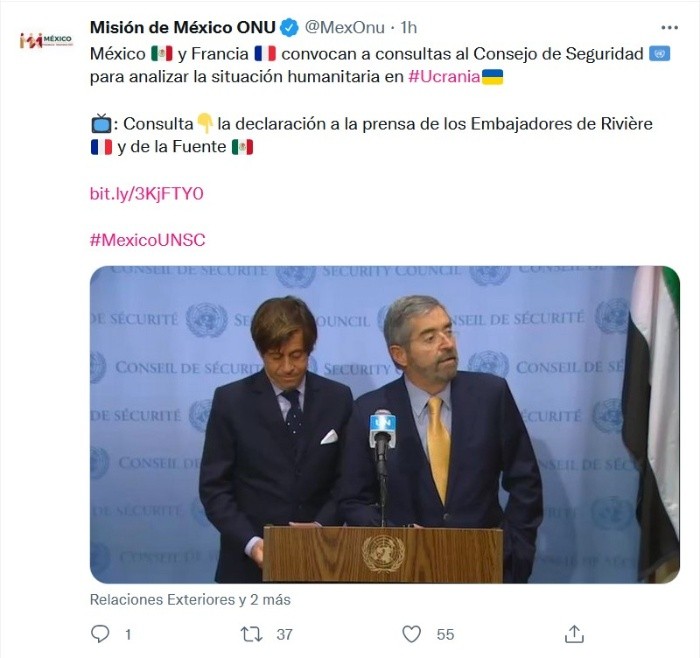Click the Misión de México ONU display name
Screen dimensions: 700x658
(182, 27)
